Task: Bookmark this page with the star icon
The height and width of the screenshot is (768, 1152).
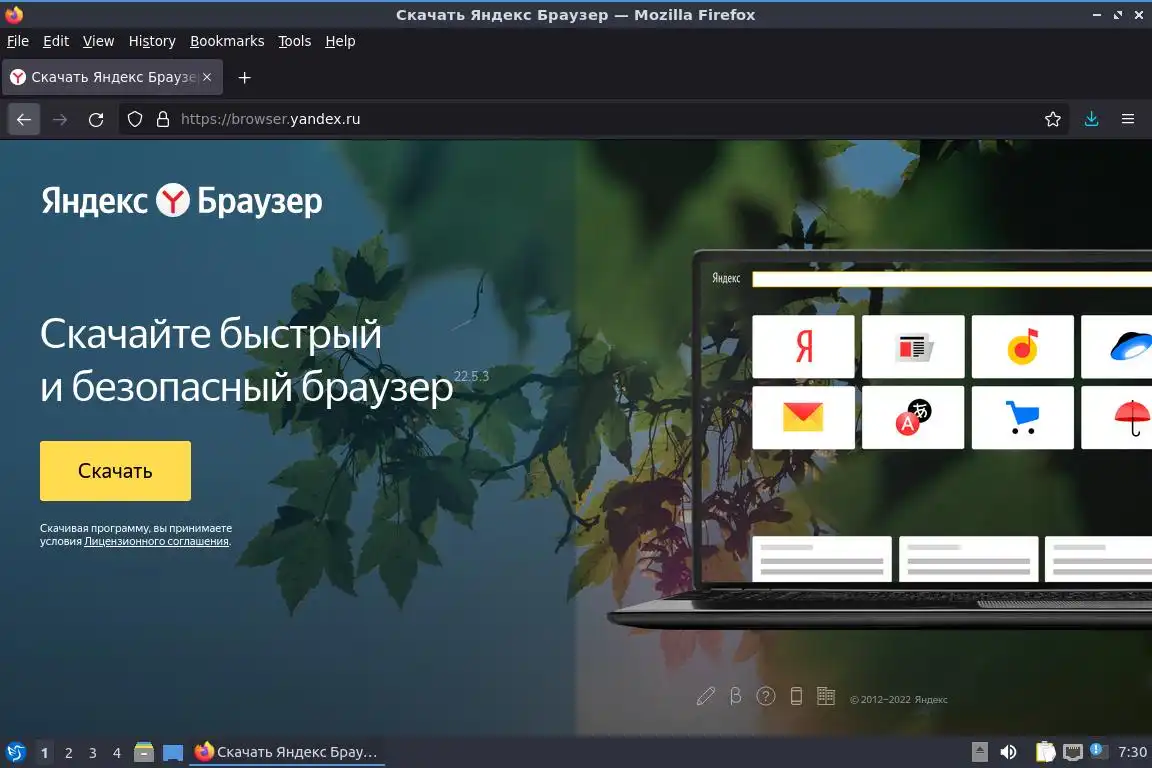Action: tap(1053, 119)
